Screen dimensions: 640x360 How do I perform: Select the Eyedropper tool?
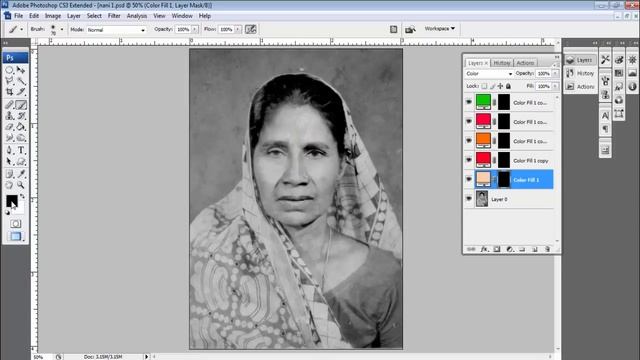pyautogui.click(x=21, y=174)
